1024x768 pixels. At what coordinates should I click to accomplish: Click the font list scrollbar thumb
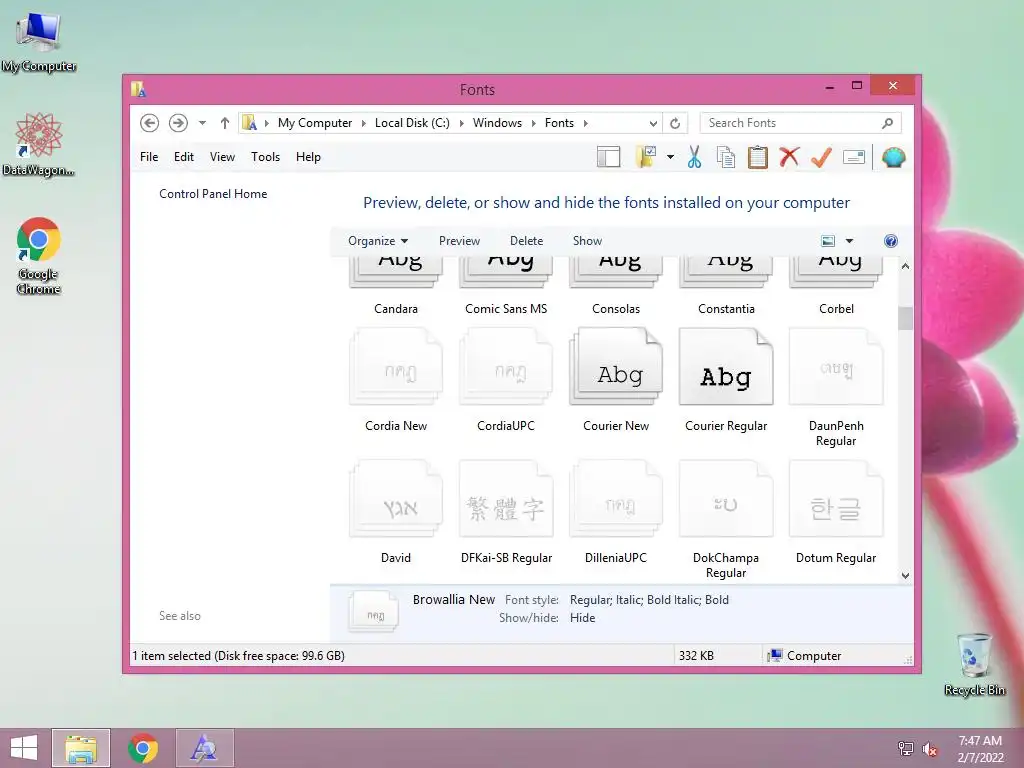tap(905, 319)
